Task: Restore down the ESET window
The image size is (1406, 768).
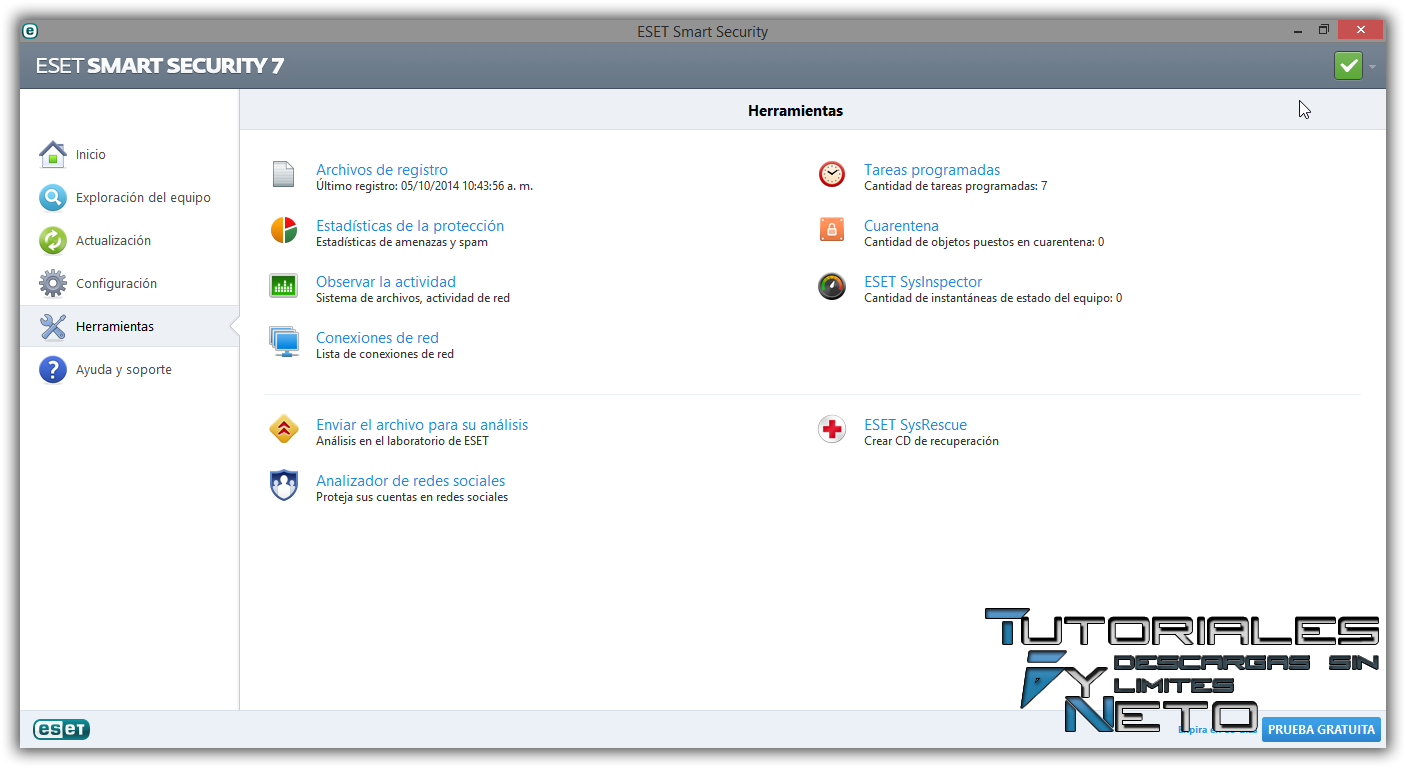Action: click(x=1323, y=30)
